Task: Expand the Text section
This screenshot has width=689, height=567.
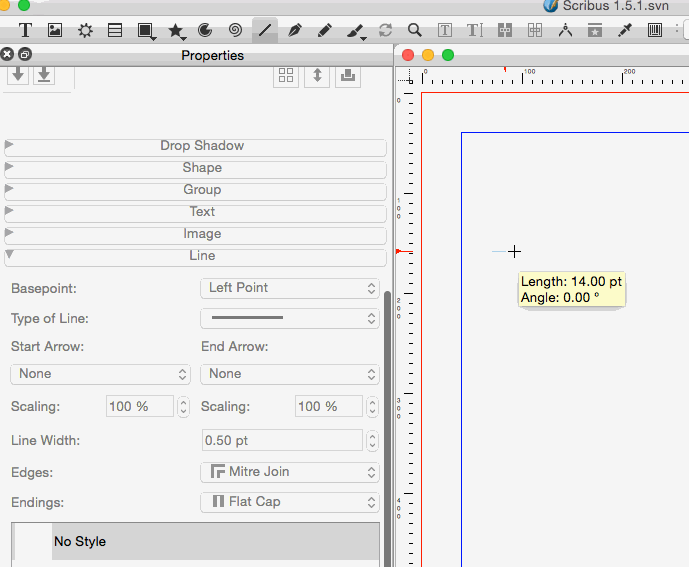Action: pyautogui.click(x=195, y=212)
